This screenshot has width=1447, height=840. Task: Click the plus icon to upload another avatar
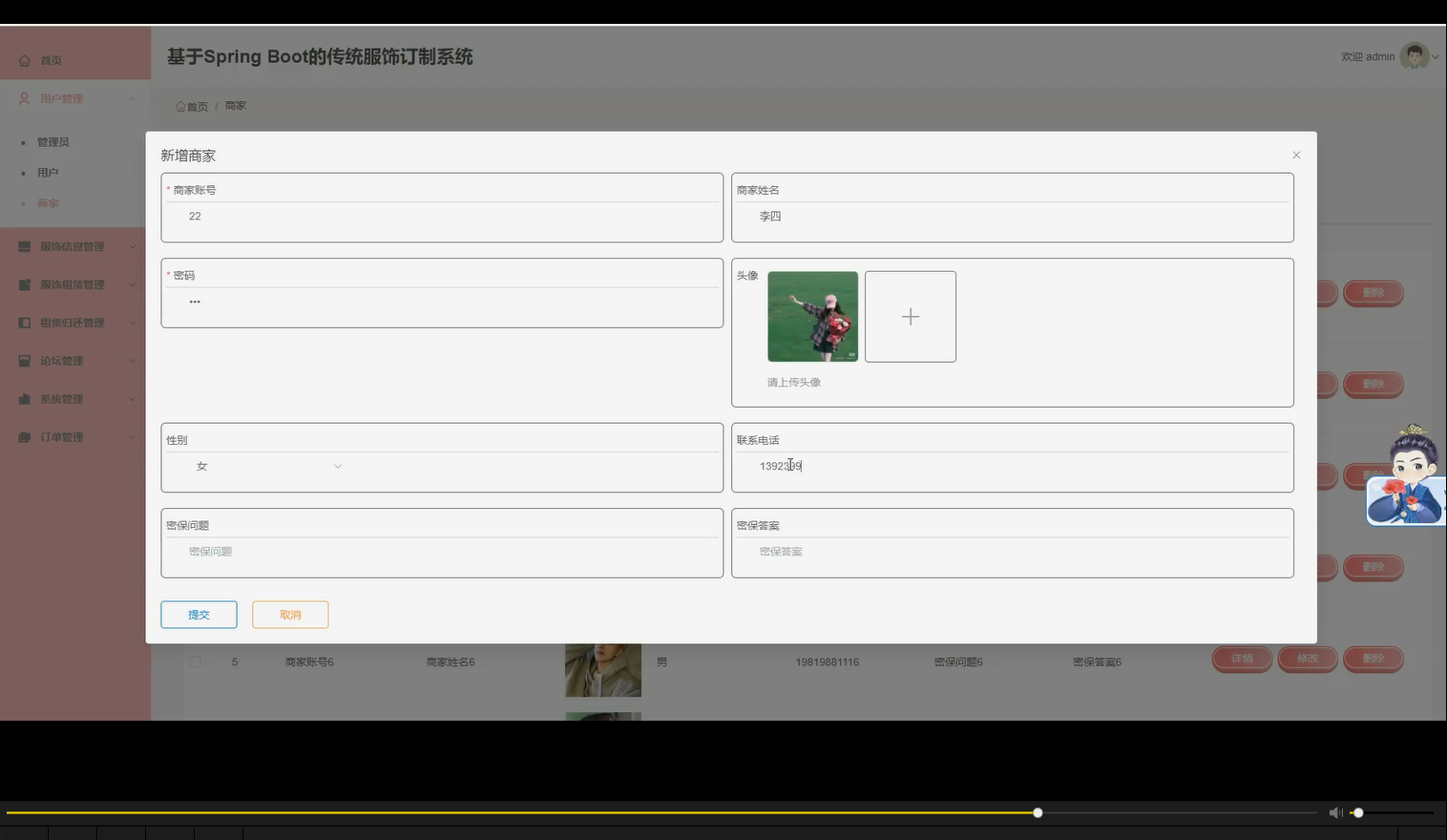(911, 317)
